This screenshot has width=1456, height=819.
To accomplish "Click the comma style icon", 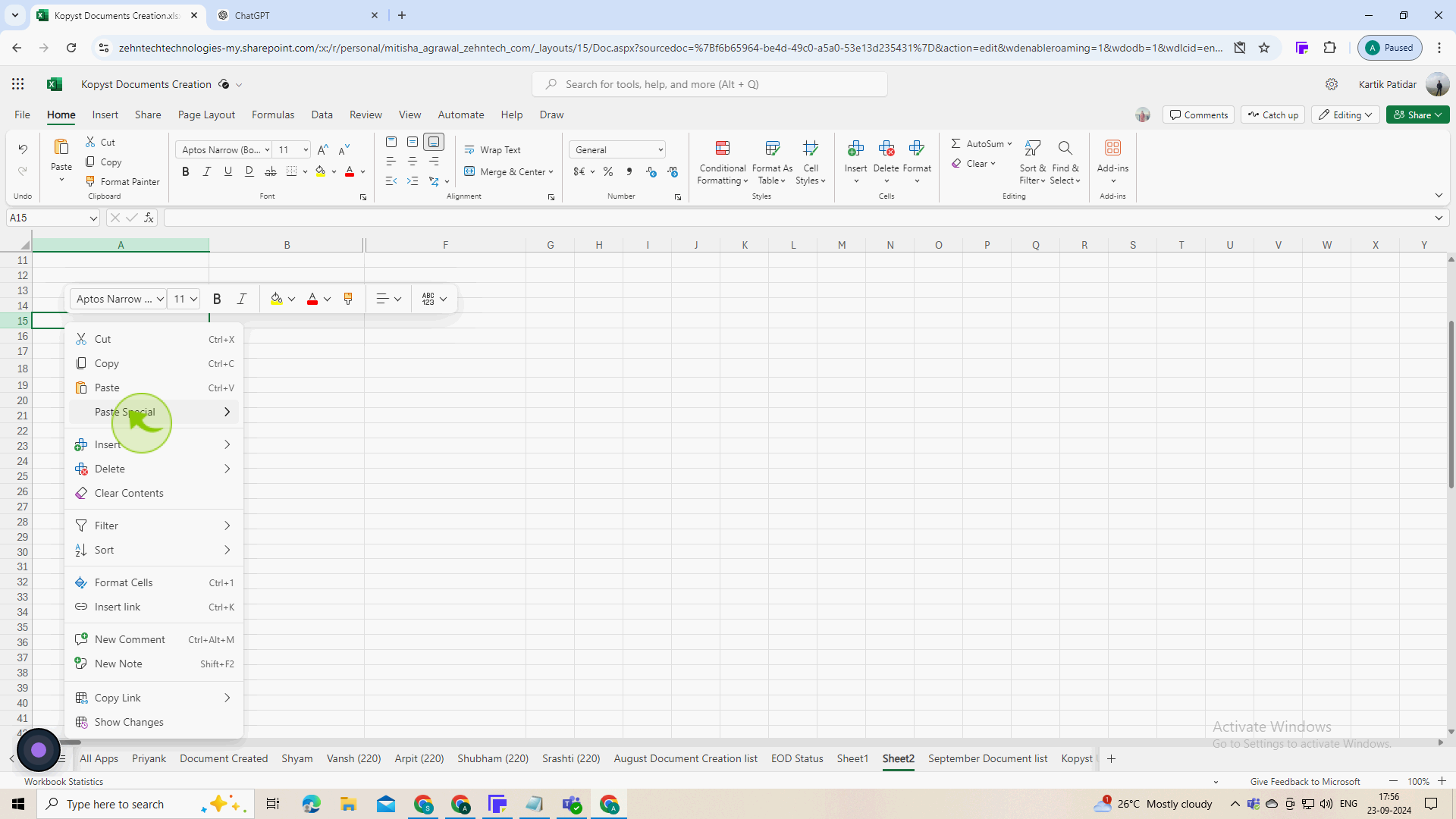I will point(629,172).
